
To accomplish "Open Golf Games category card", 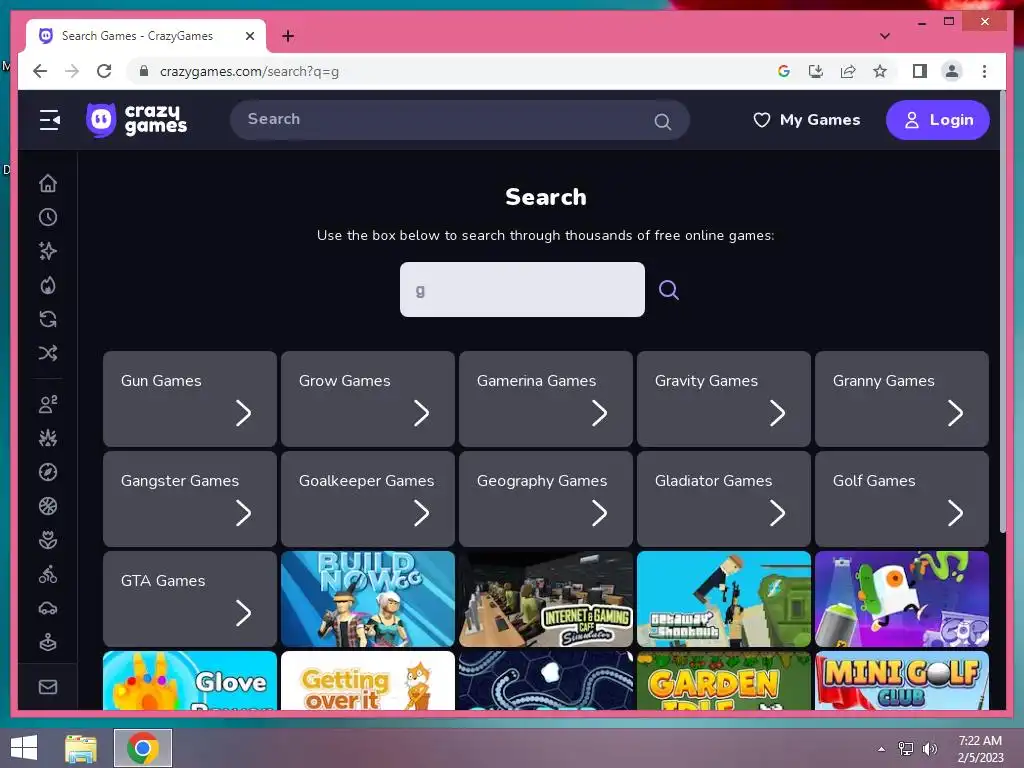I will [x=902, y=499].
